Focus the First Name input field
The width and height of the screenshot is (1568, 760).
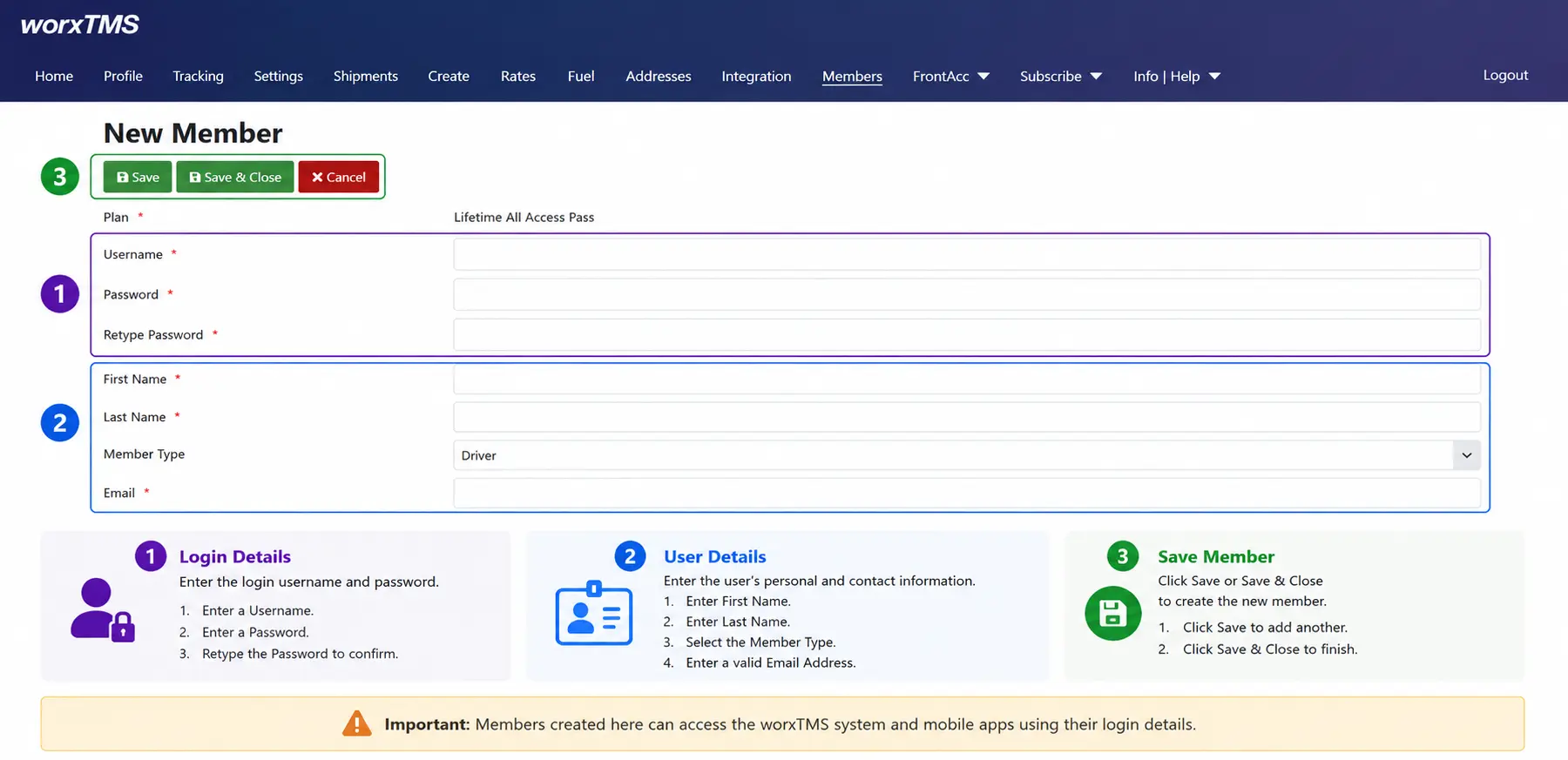(967, 379)
